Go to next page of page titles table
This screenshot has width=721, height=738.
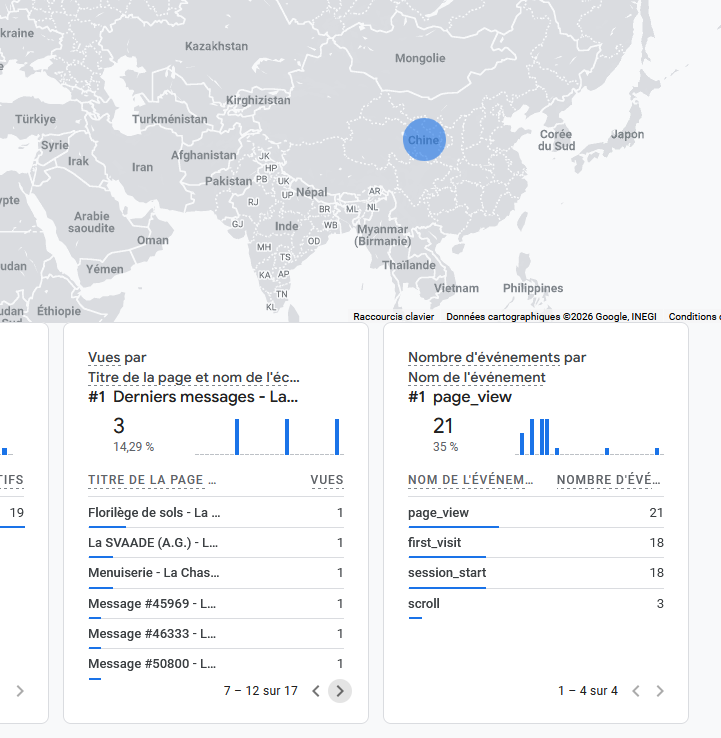click(x=340, y=690)
